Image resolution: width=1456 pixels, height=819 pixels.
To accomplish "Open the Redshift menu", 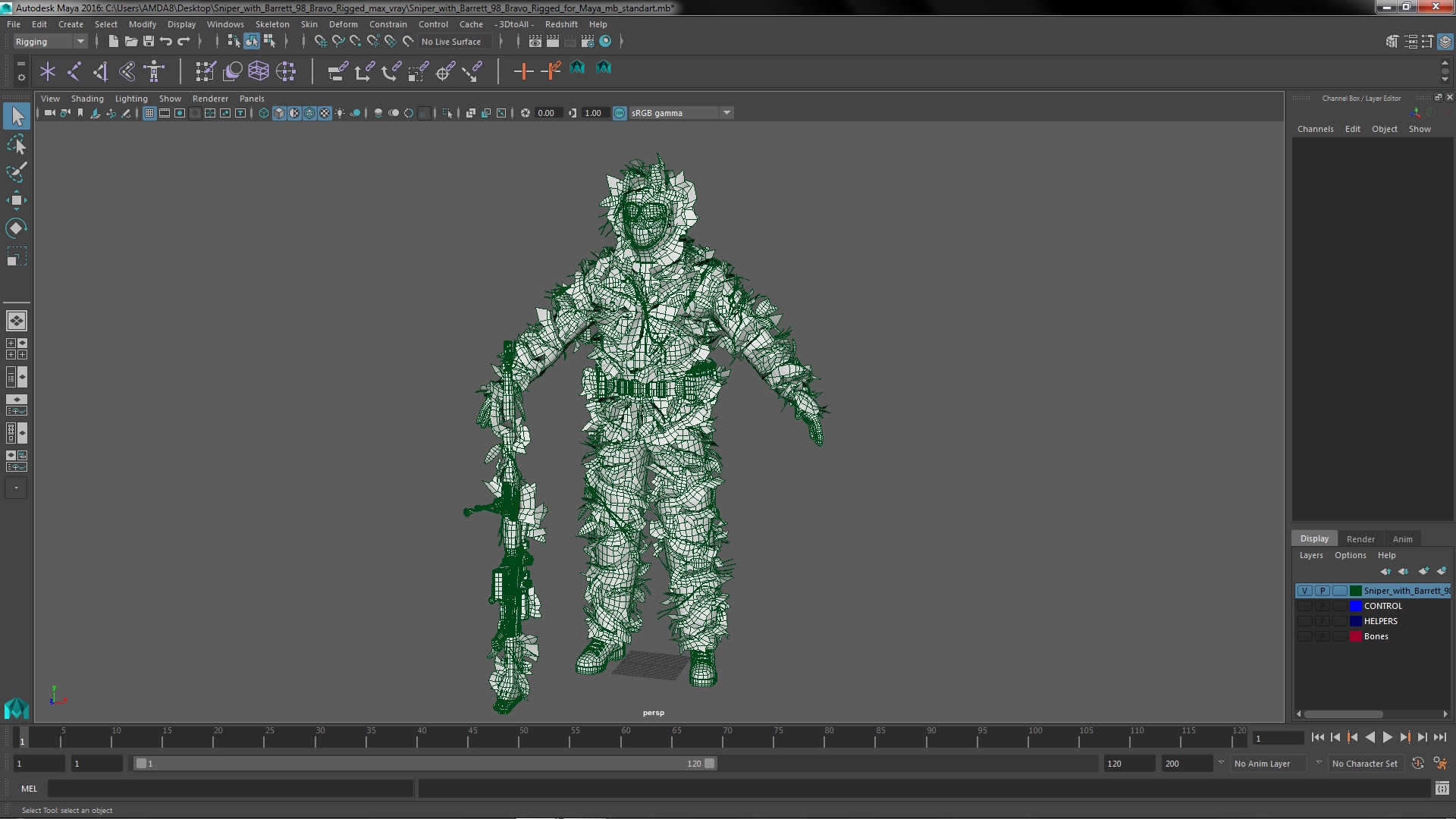I will [x=561, y=24].
